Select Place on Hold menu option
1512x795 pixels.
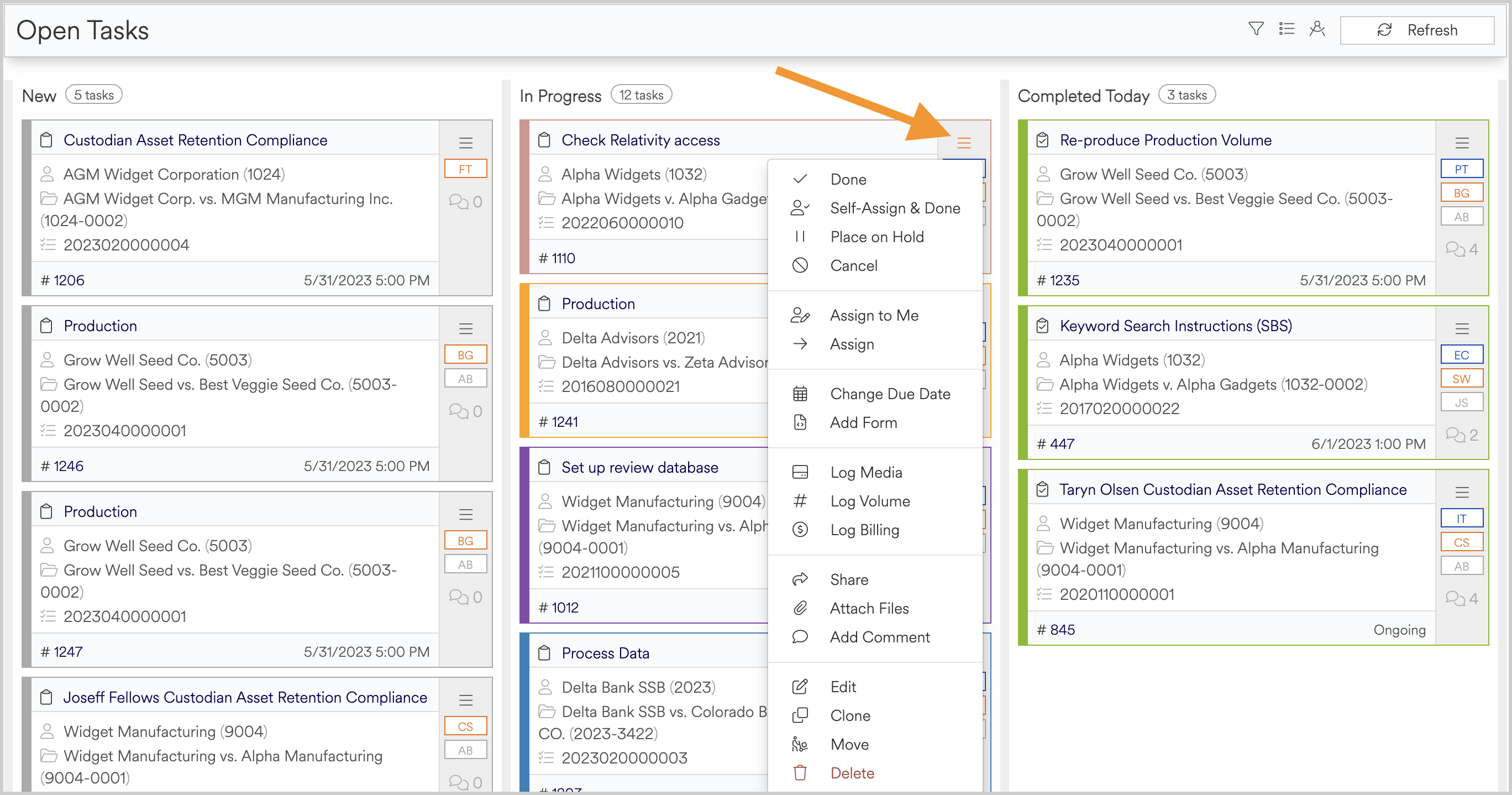pyautogui.click(x=875, y=237)
